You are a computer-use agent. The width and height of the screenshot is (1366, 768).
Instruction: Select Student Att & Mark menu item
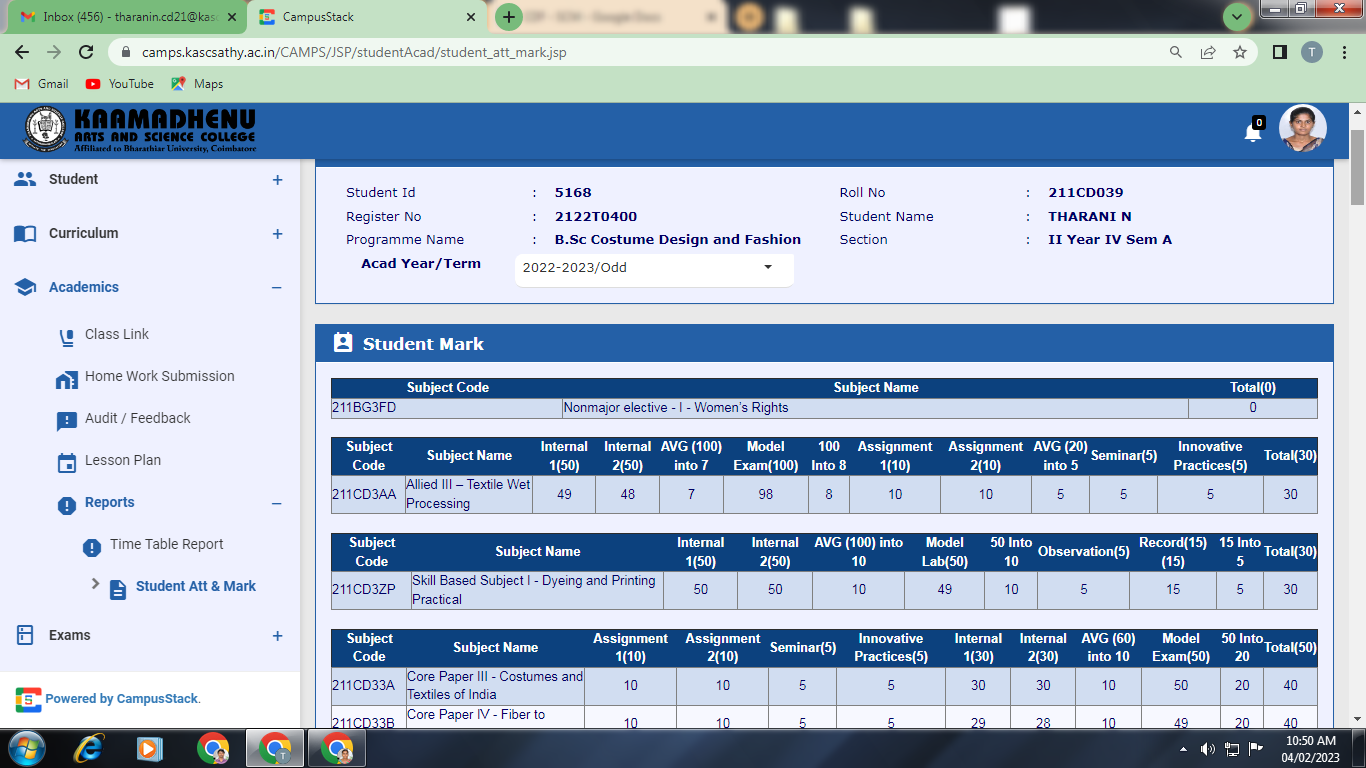coord(196,586)
